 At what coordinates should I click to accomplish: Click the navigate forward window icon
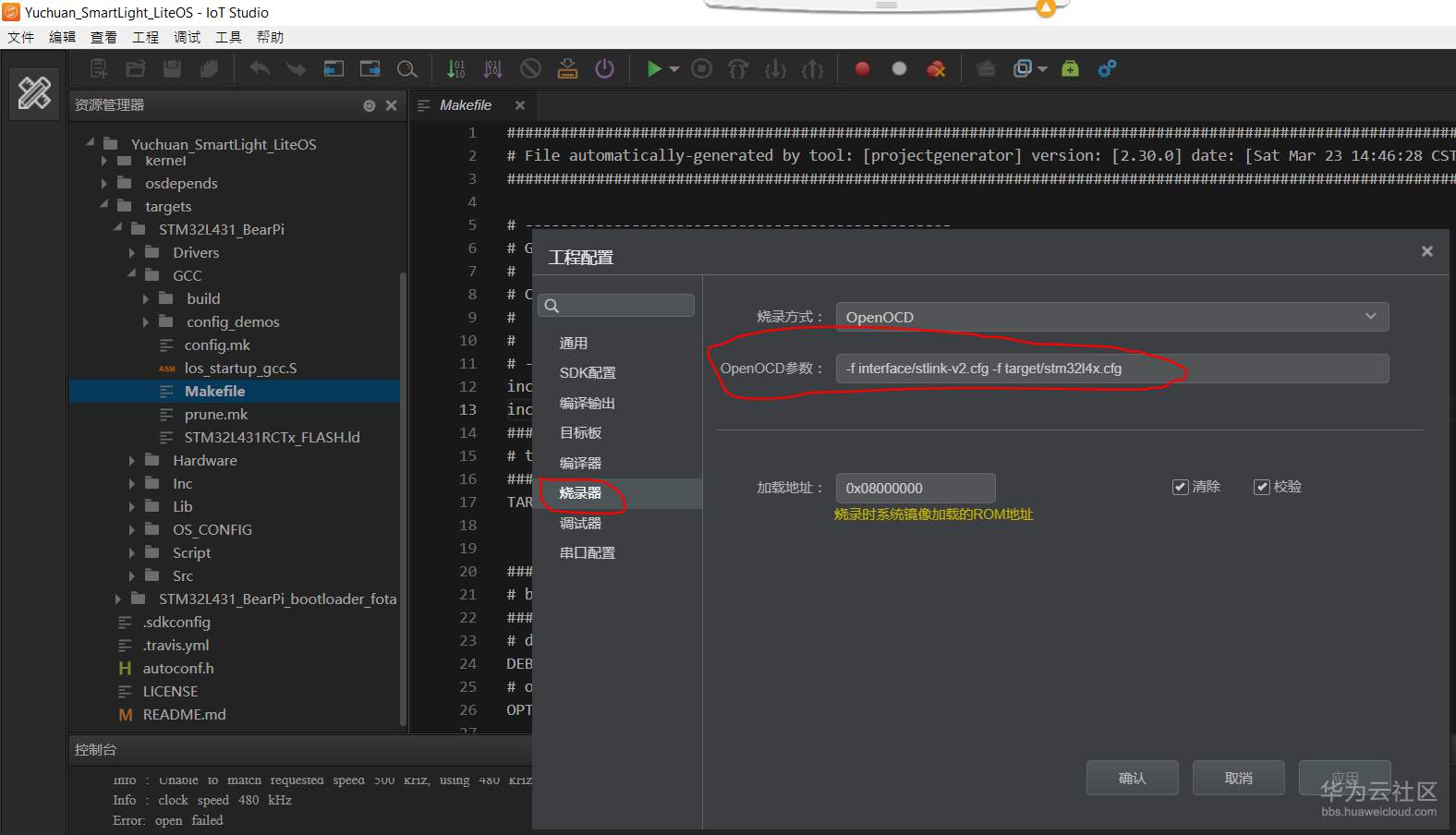[x=370, y=68]
